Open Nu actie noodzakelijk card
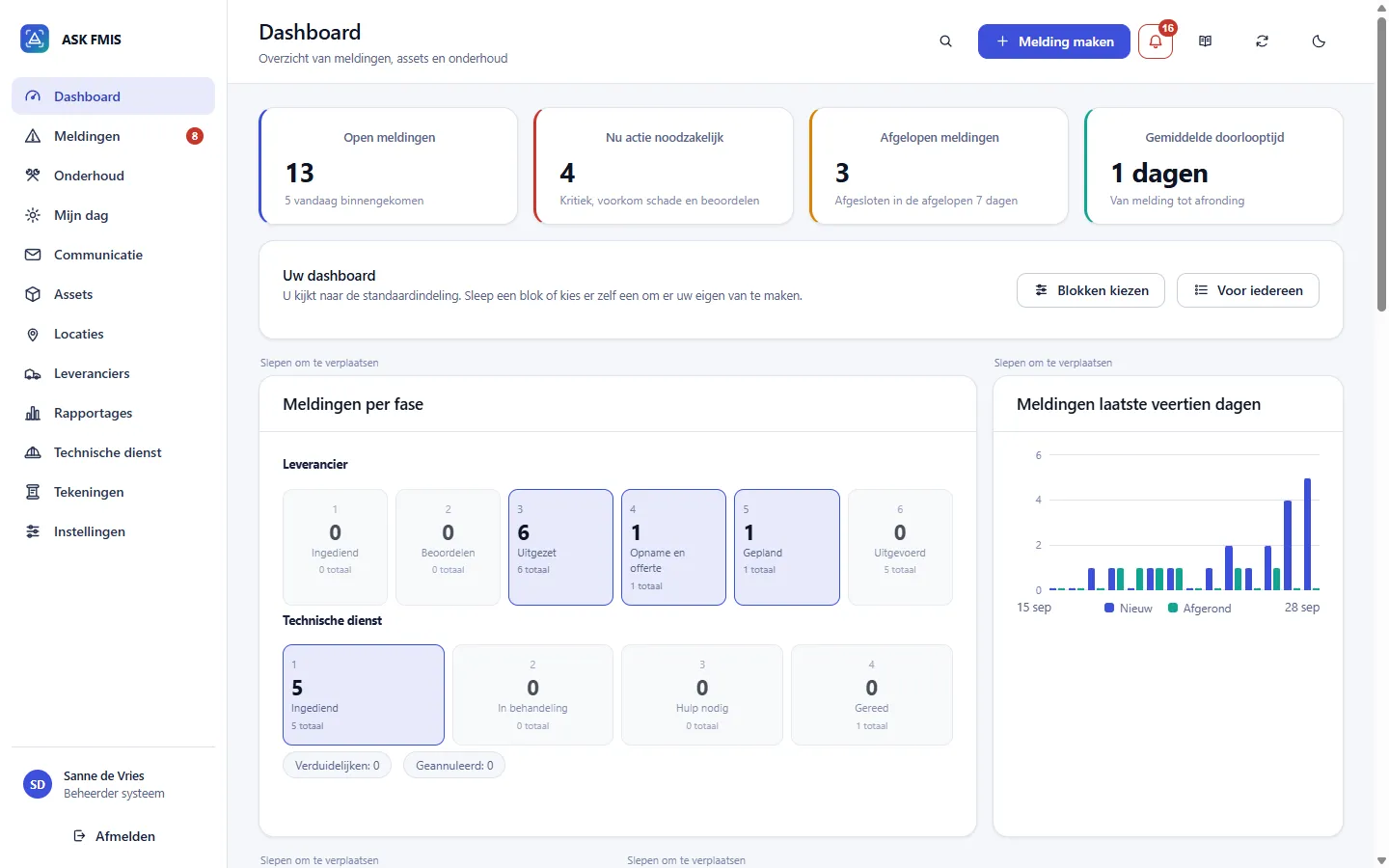Viewport: 1389px width, 868px height. pos(664,166)
